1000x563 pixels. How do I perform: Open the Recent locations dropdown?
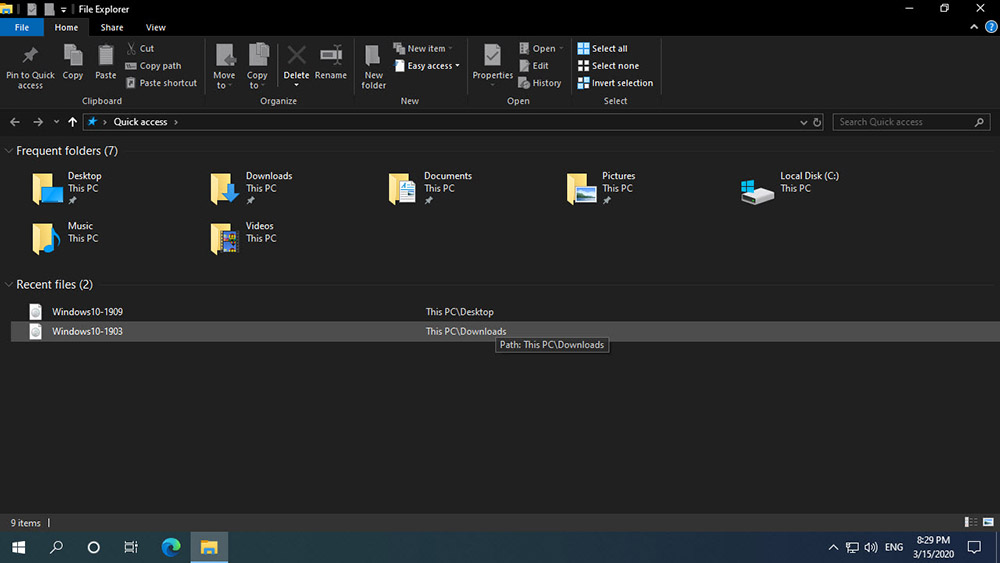tap(56, 122)
